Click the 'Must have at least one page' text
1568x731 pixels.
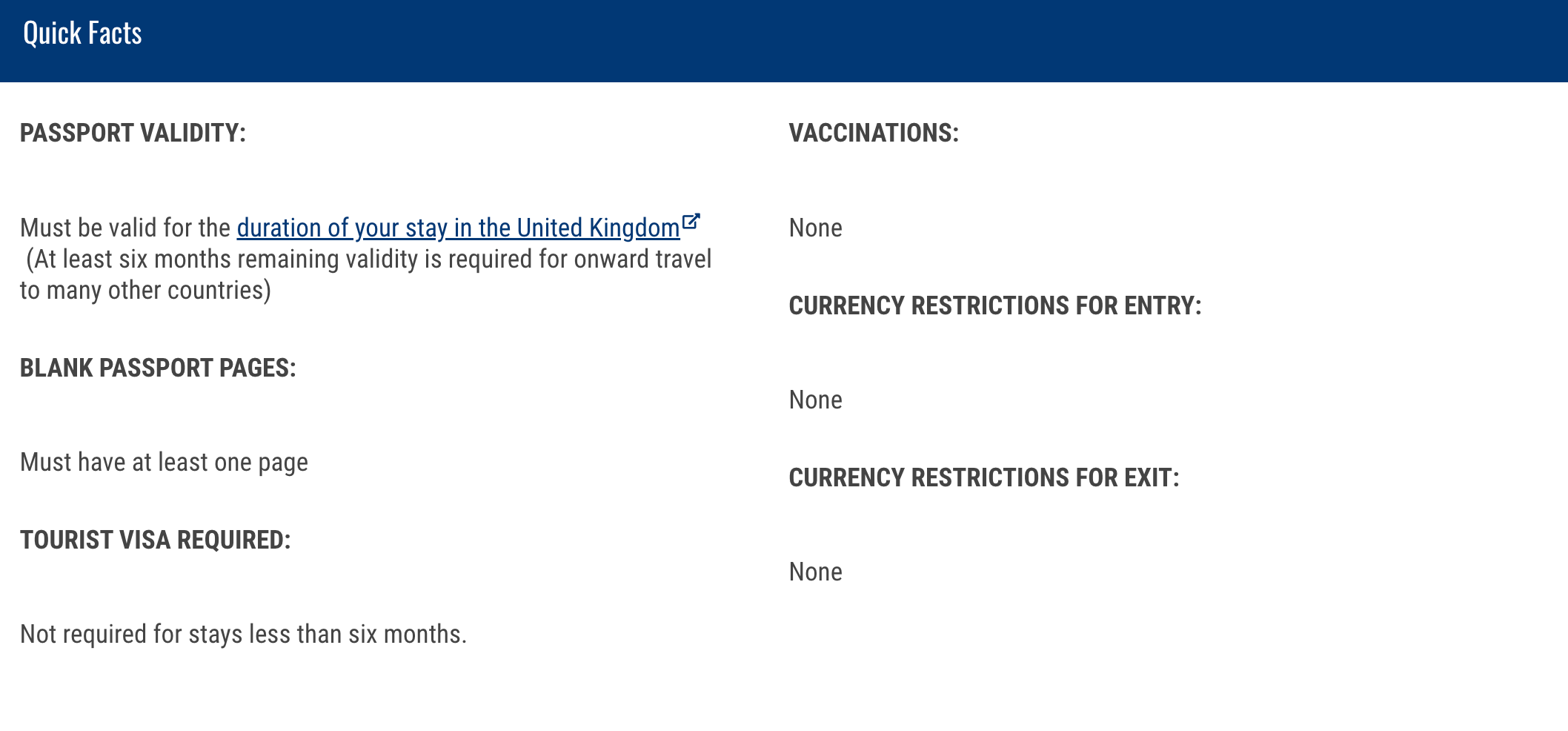tap(164, 463)
